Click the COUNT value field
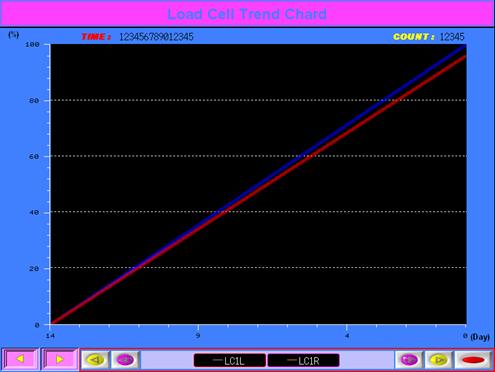495x372 pixels. (x=452, y=37)
